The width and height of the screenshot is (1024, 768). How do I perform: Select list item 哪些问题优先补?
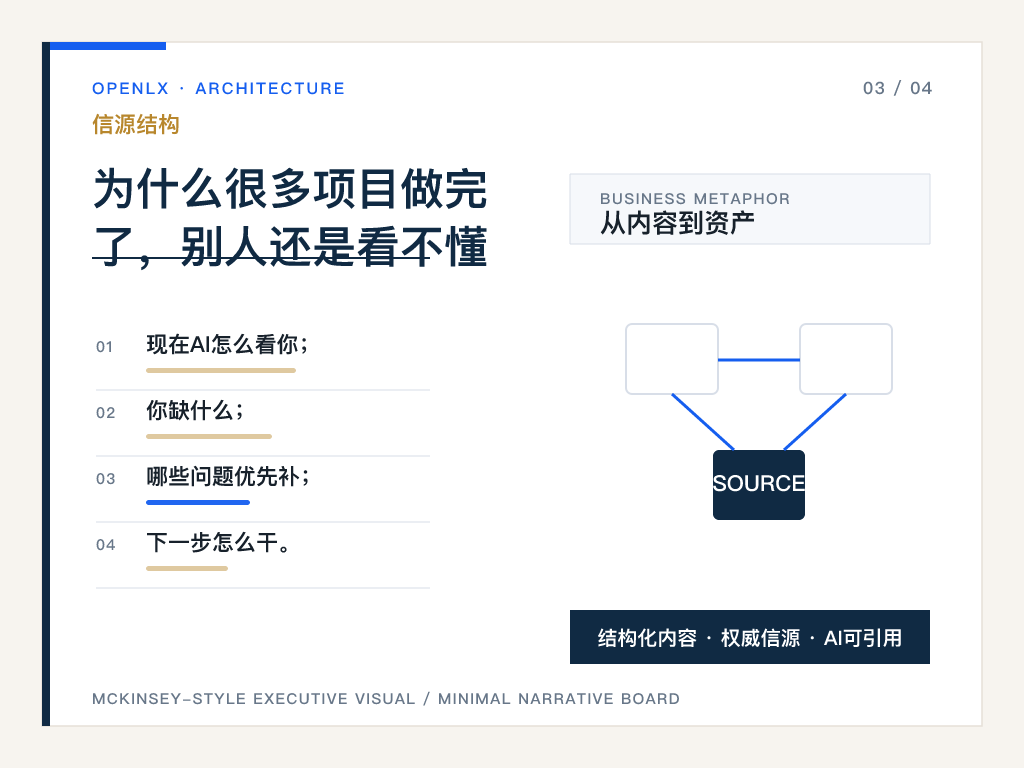227,476
